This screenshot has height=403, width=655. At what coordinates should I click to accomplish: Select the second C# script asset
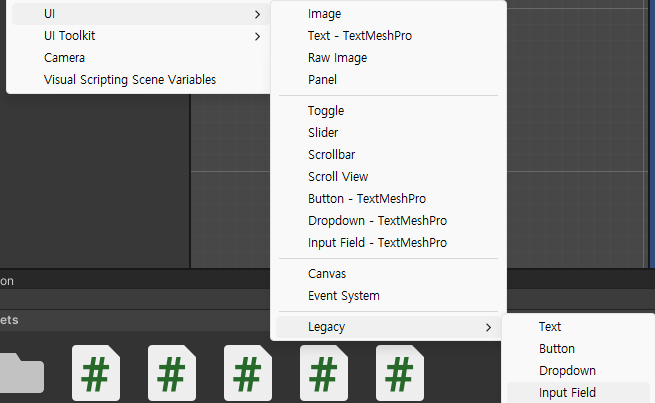coord(172,373)
